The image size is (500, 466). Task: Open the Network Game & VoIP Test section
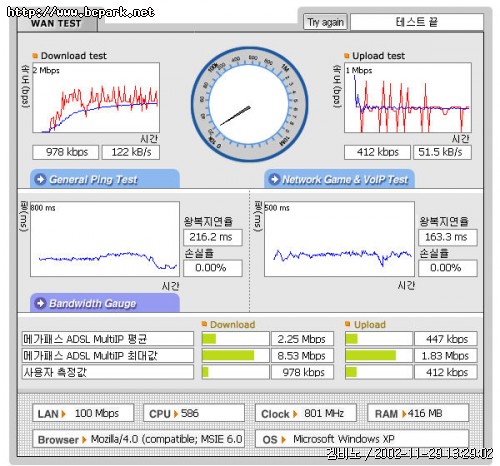click(339, 179)
